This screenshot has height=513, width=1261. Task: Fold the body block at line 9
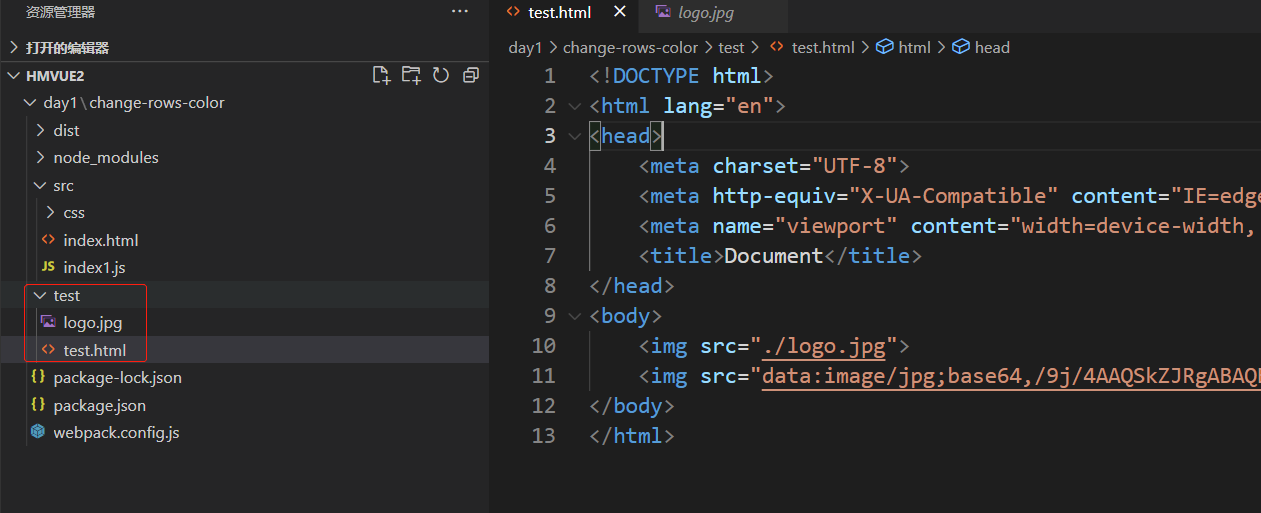pos(574,316)
